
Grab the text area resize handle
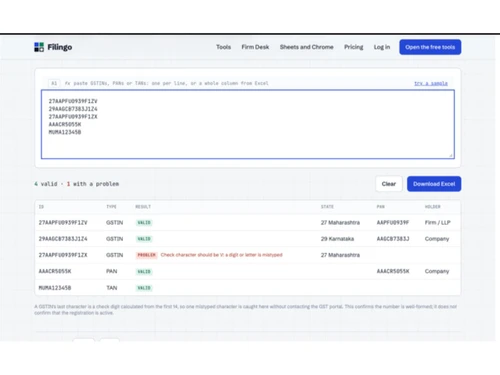click(451, 155)
